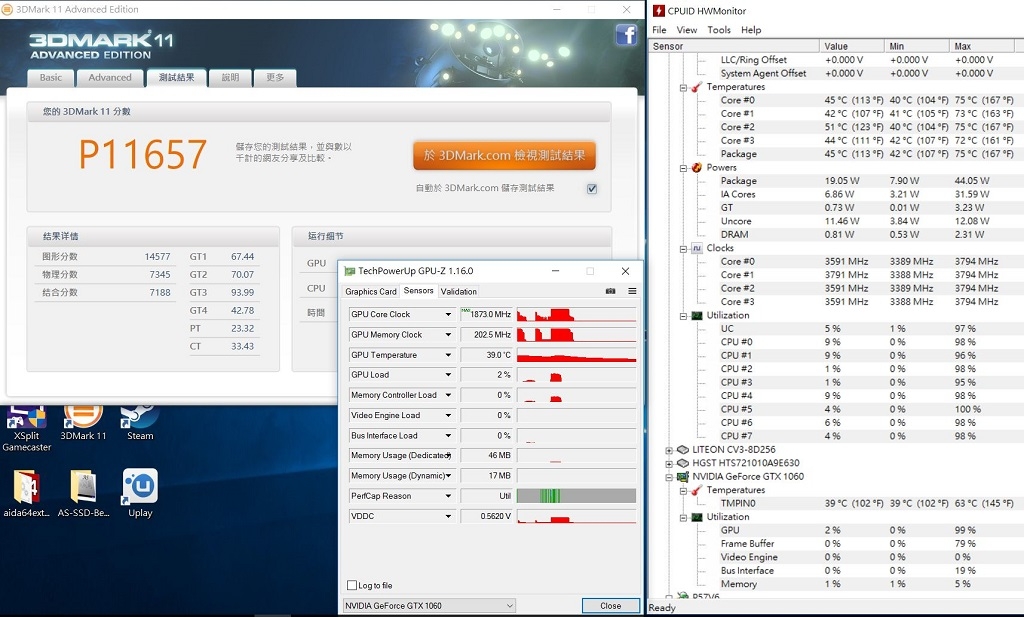Collapse Clocks tree node

coord(683,249)
